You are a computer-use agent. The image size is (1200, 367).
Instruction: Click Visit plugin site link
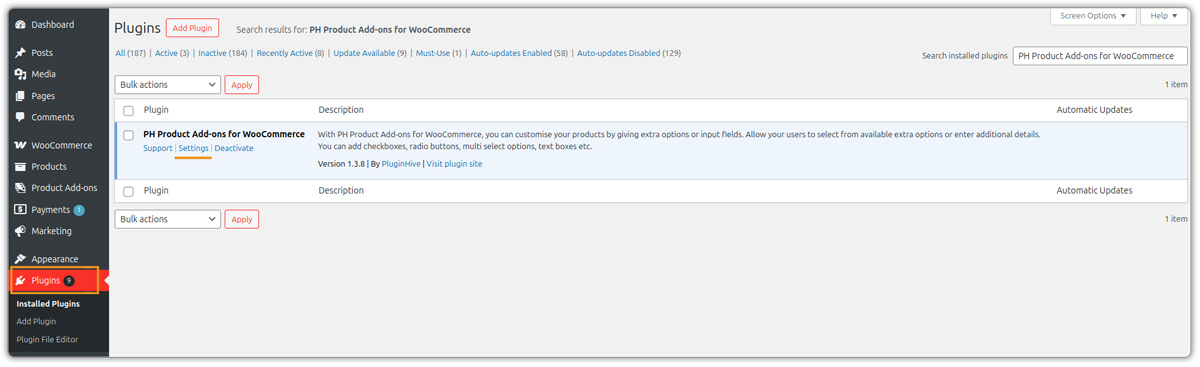coord(454,164)
